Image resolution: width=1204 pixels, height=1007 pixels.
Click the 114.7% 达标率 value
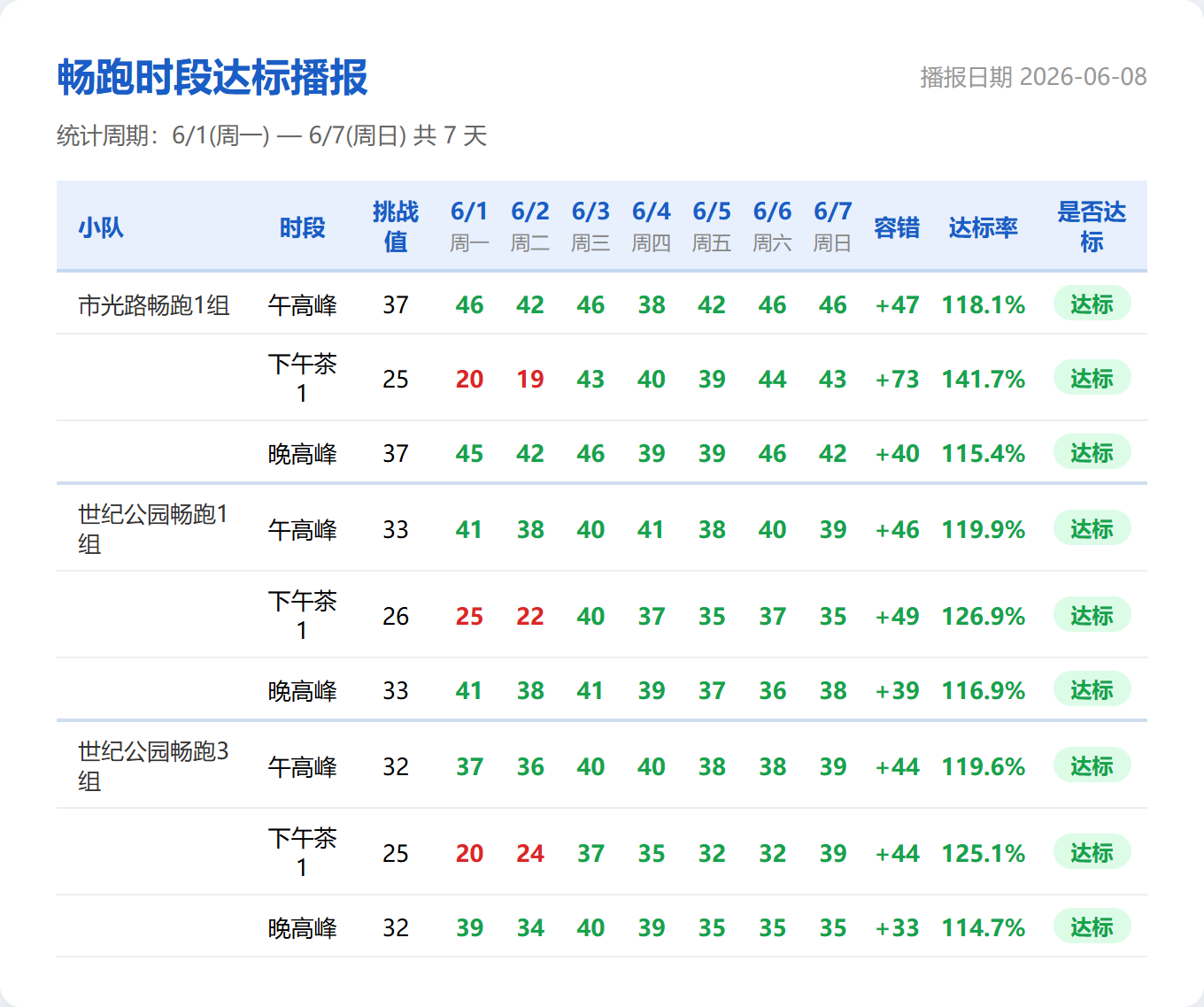pyautogui.click(x=984, y=928)
